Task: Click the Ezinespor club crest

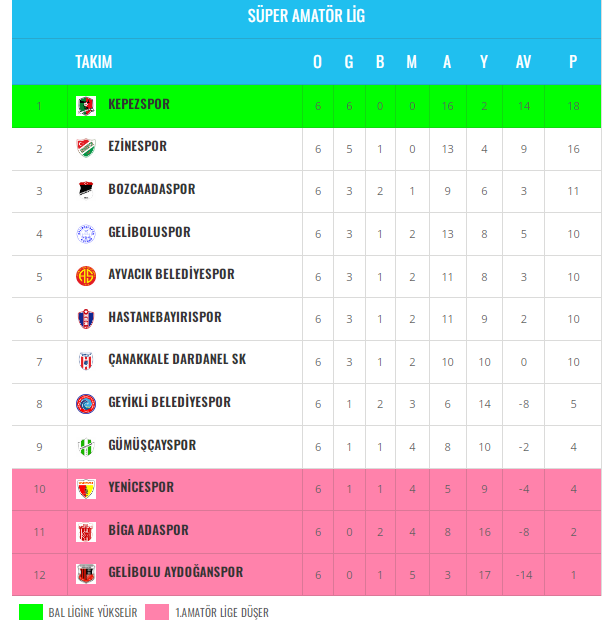Action: [x=86, y=148]
